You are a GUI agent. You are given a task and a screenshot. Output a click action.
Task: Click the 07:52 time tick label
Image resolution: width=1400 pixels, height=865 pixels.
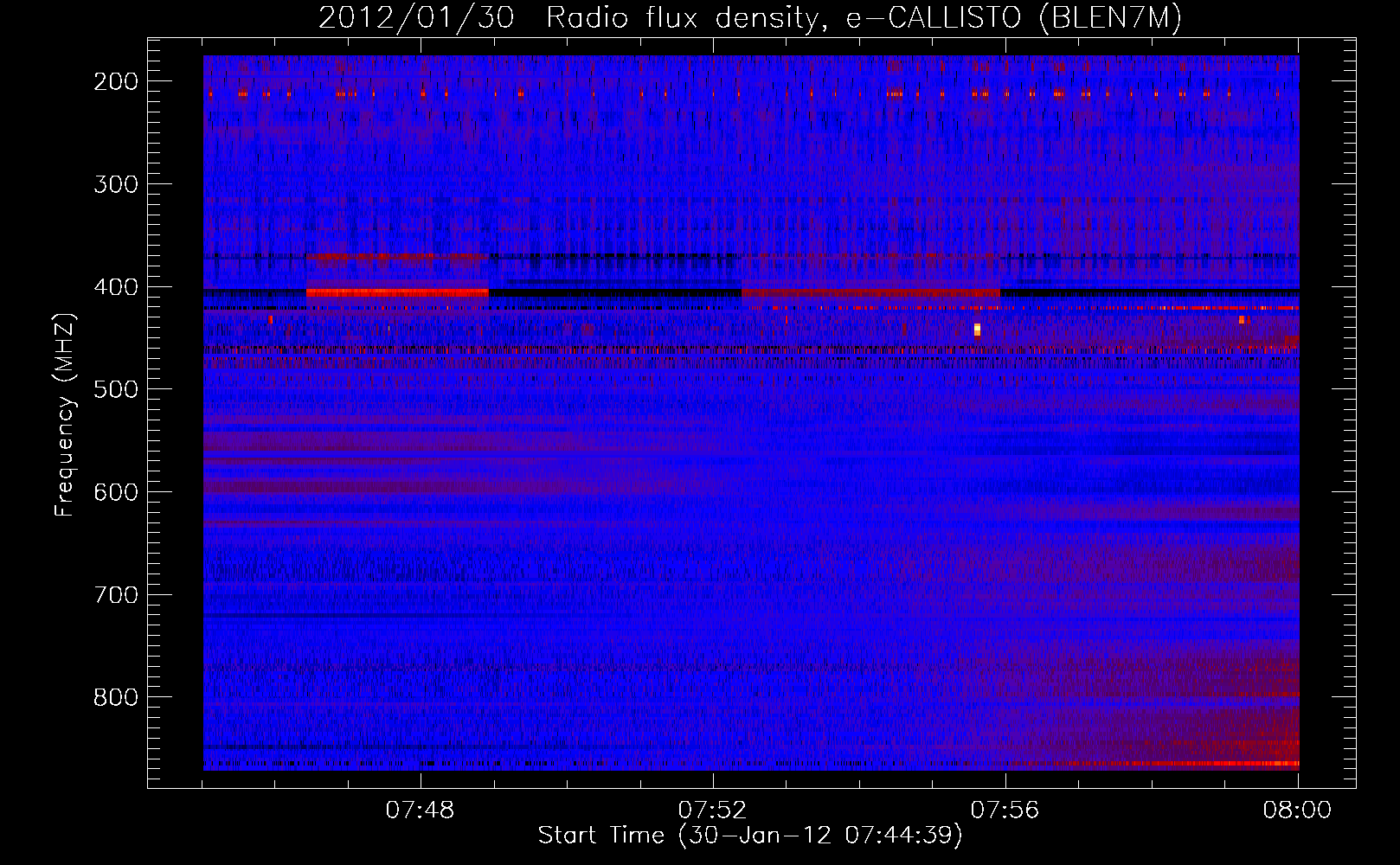tap(712, 811)
